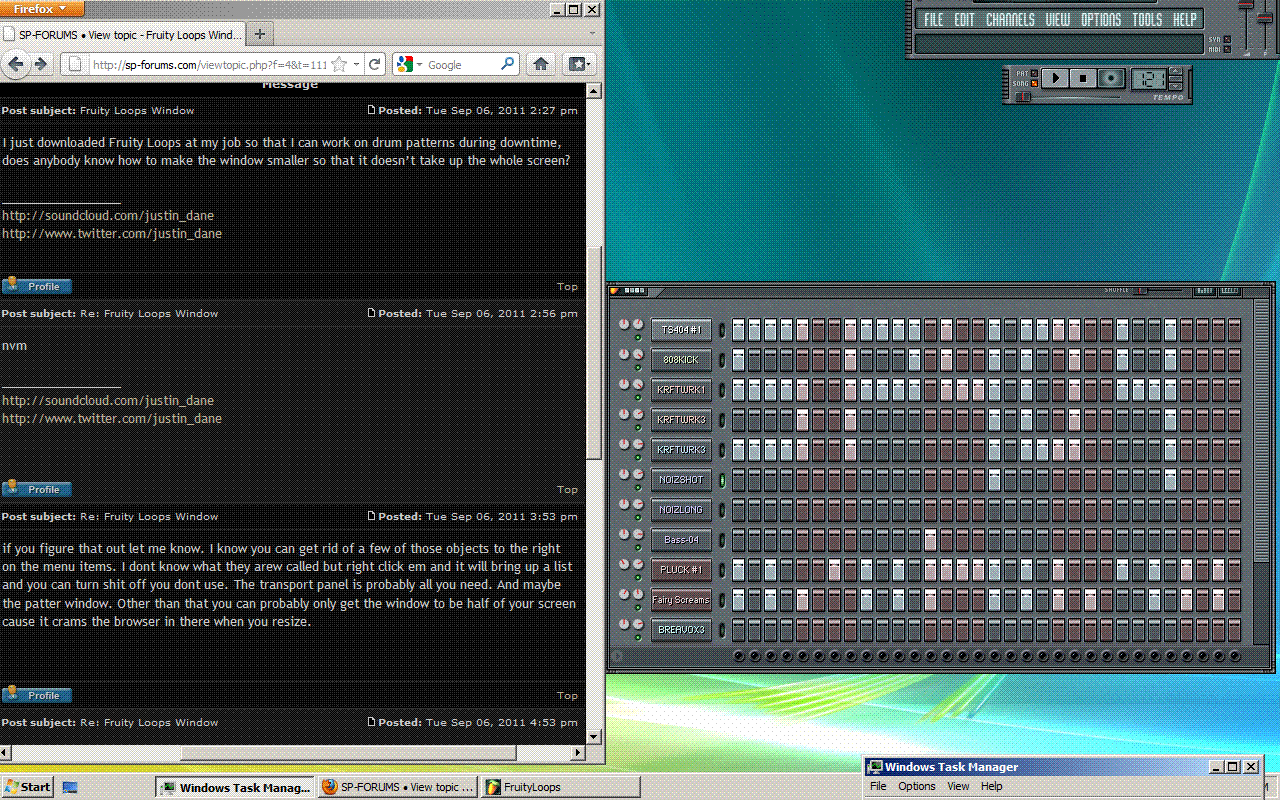Open the HELP menu in FruityLoops
Screen dimensions: 1280x800
[1184, 20]
